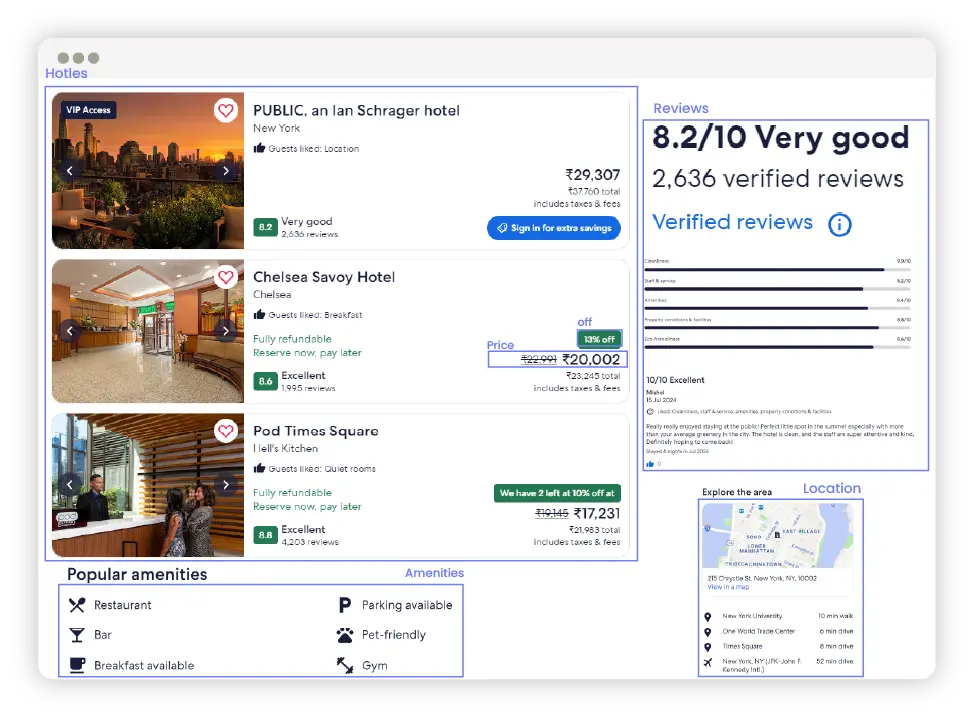Click thumbs-up icon beside Guests liked: Quiet rooms

point(259,468)
